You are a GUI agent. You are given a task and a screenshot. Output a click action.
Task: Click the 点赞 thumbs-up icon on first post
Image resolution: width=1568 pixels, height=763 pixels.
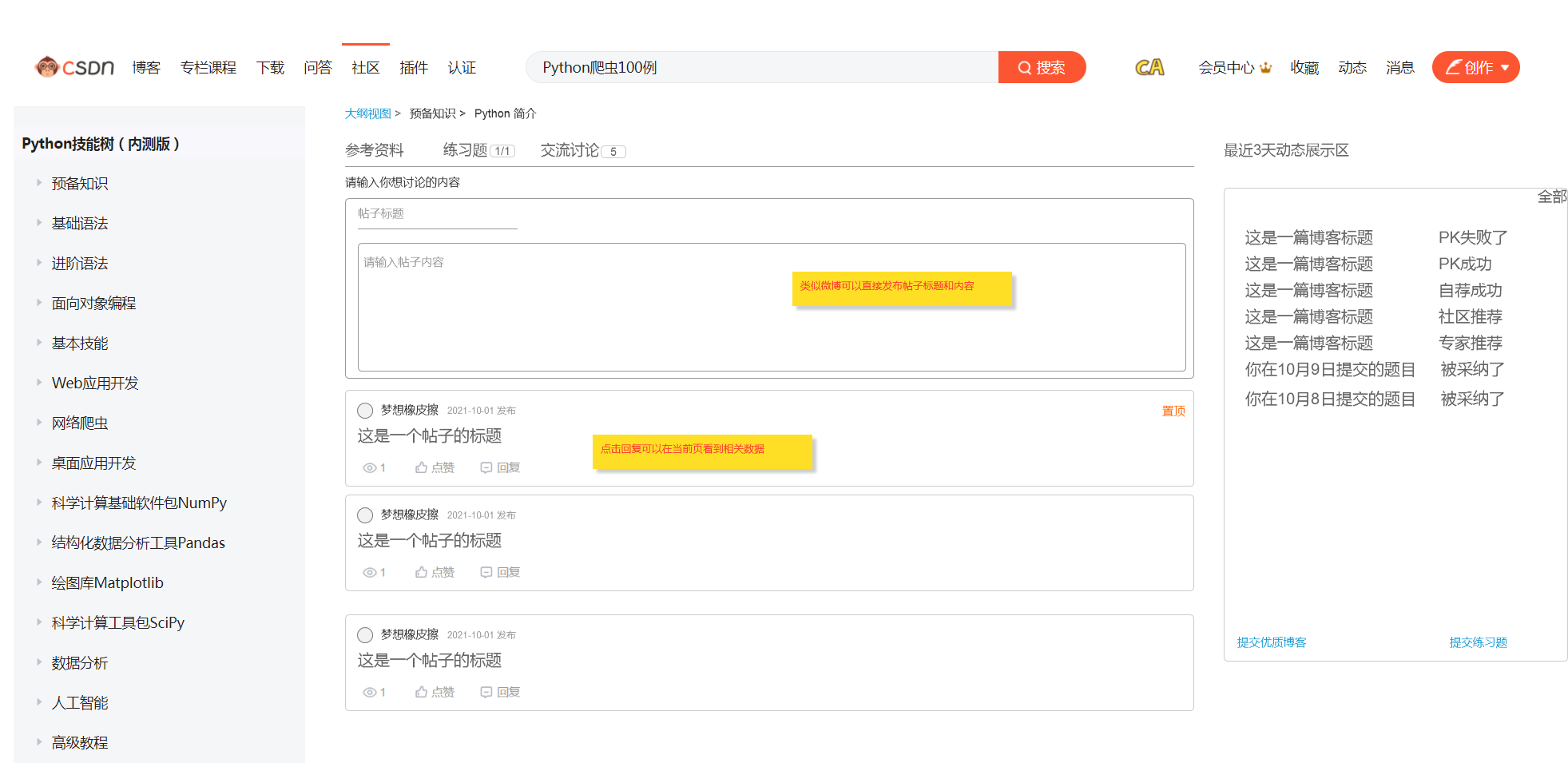tap(421, 467)
